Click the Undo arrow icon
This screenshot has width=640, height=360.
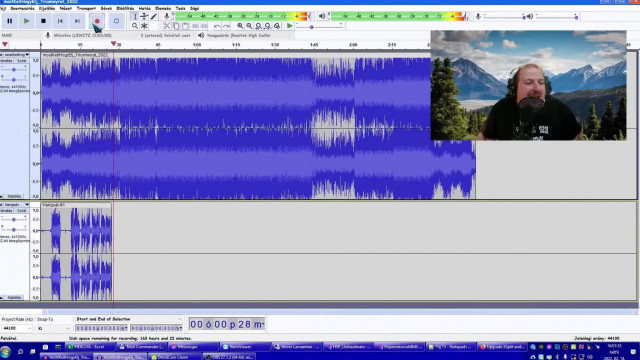[x=217, y=26]
